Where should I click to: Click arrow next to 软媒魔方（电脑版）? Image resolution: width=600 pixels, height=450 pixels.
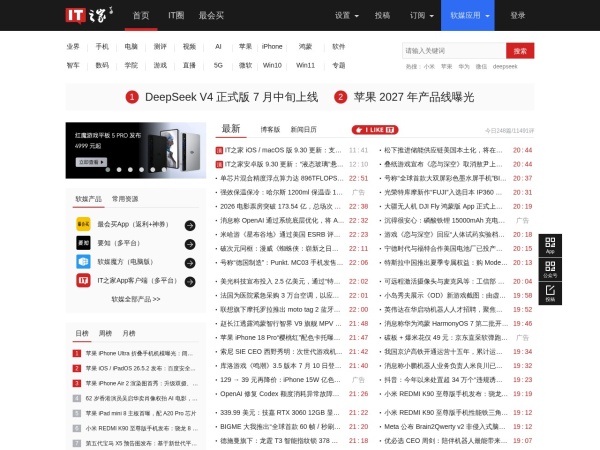pyautogui.click(x=190, y=263)
